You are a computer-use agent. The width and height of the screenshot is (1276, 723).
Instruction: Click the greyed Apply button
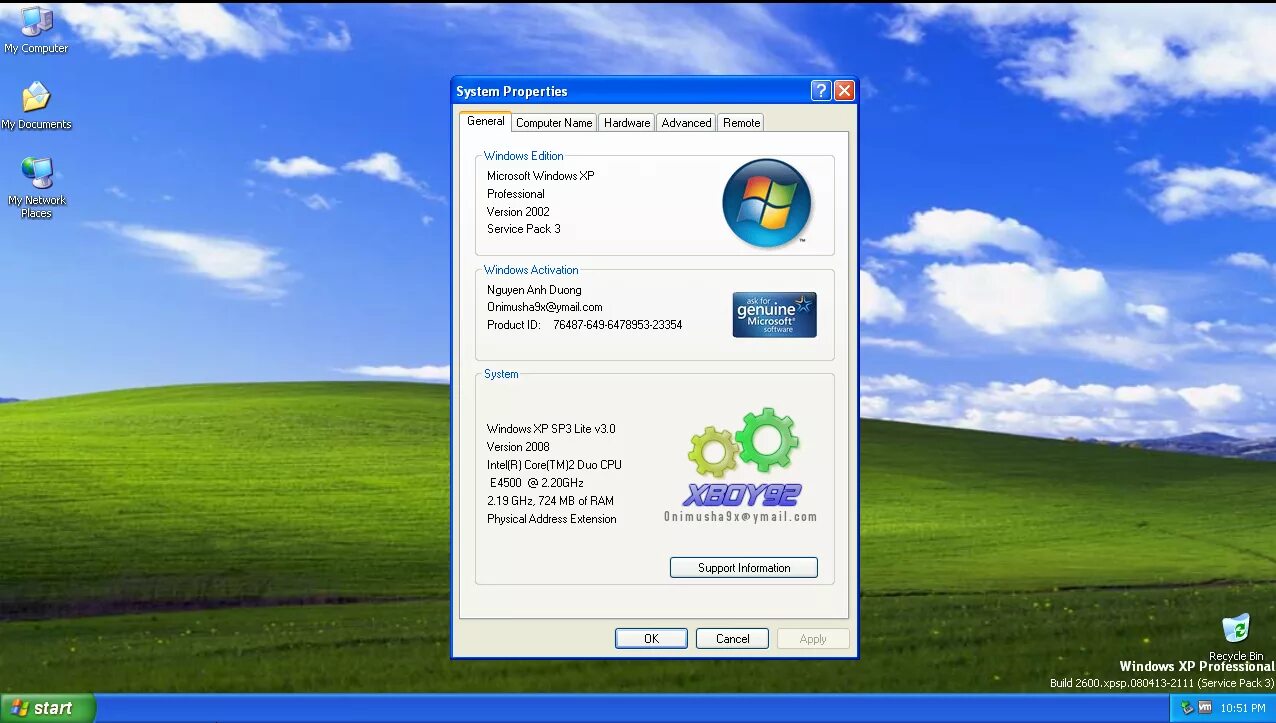813,639
